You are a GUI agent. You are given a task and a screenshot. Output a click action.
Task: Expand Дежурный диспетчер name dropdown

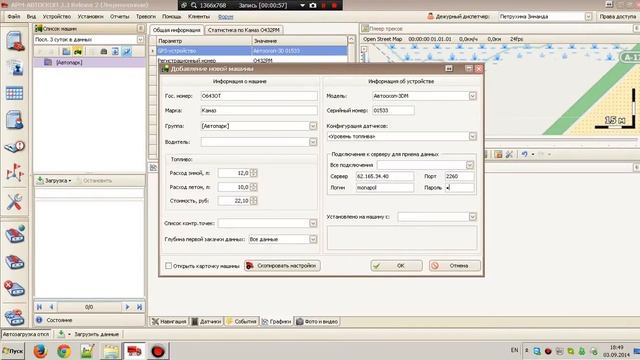point(588,17)
